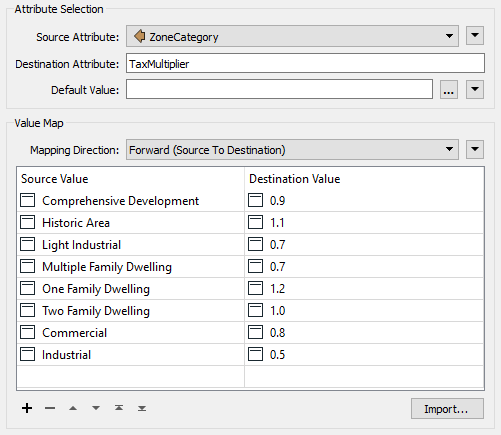Image resolution: width=501 pixels, height=435 pixels.
Task: Click the icon beside Historic Area value
Action: pos(27,222)
